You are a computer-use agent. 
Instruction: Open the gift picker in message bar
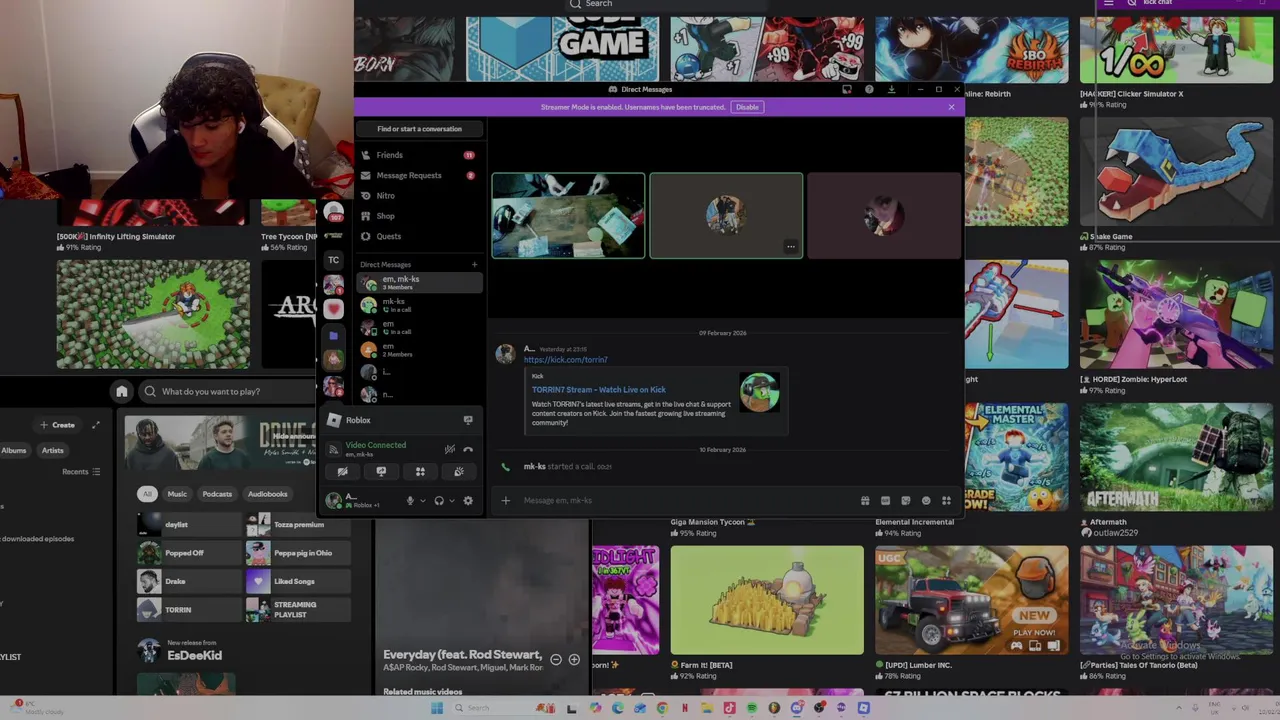[865, 500]
